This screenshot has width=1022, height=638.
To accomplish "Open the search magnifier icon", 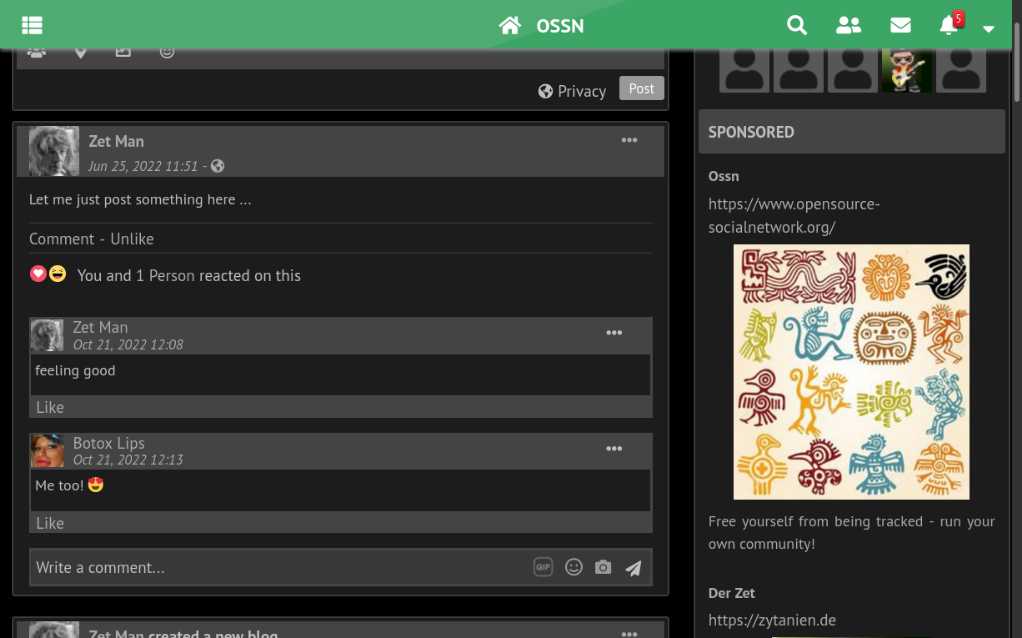I will point(796,25).
